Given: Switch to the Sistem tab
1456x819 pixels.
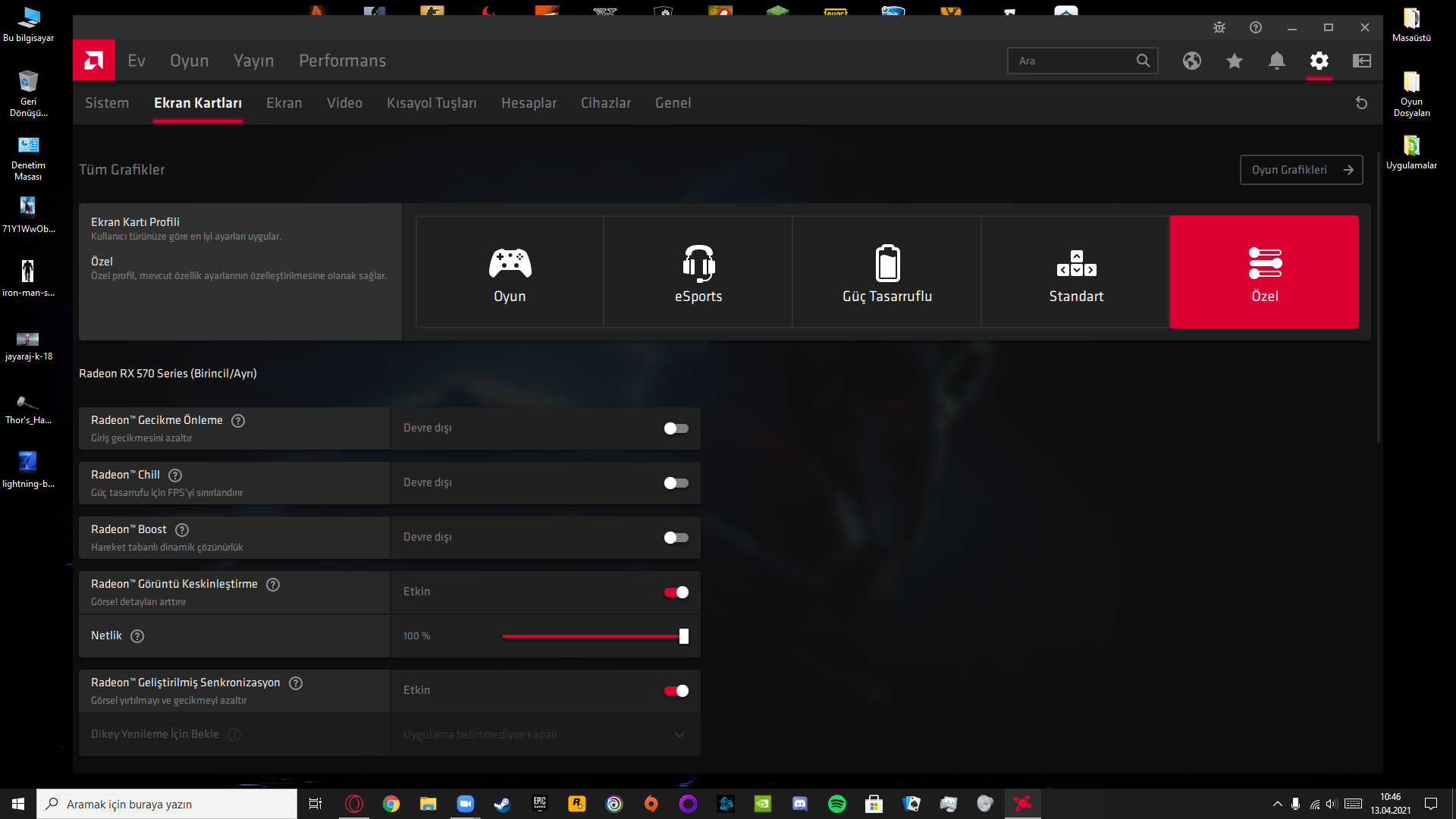Looking at the screenshot, I should [107, 103].
